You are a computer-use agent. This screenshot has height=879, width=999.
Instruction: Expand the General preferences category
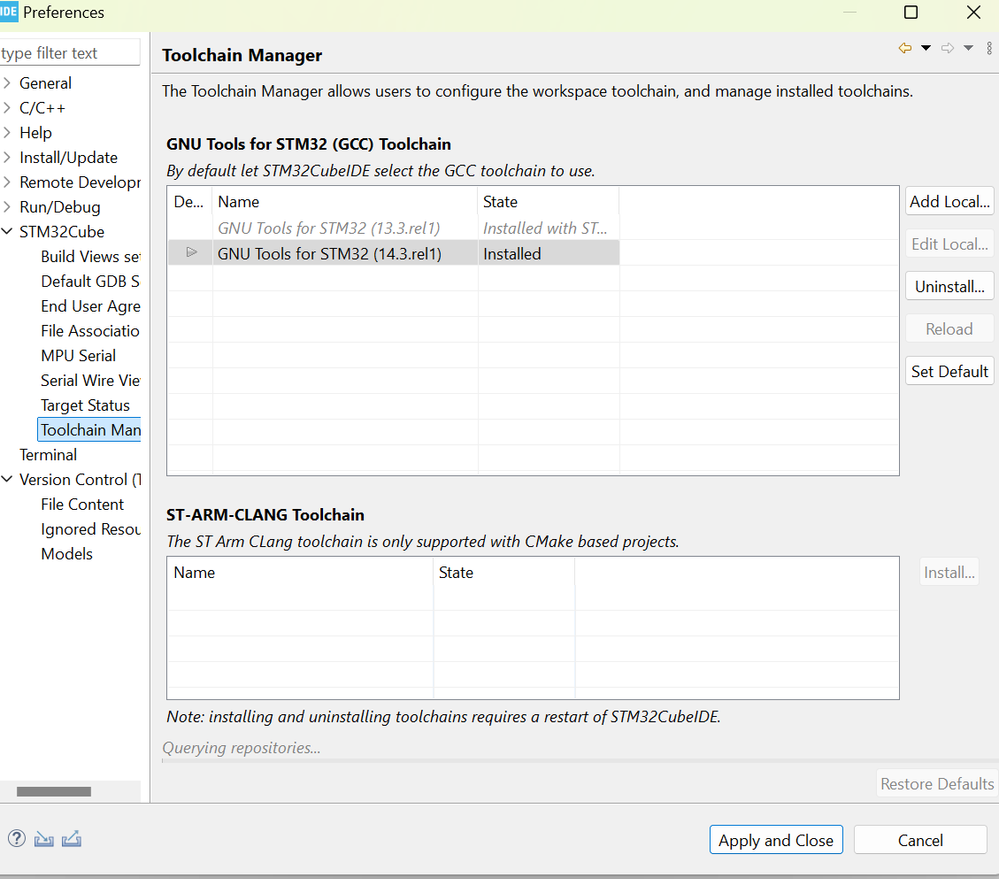click(8, 83)
